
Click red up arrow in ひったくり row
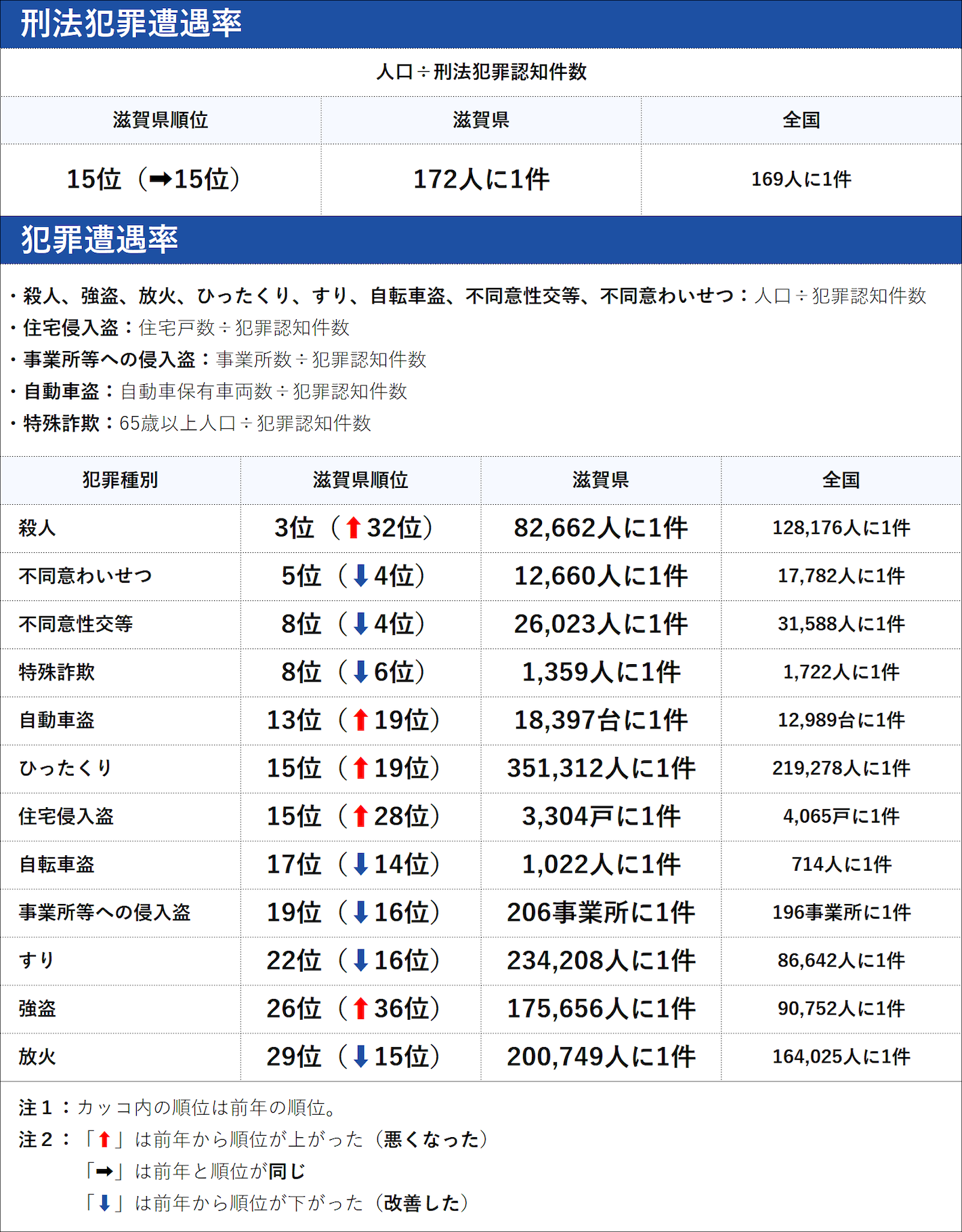(361, 768)
